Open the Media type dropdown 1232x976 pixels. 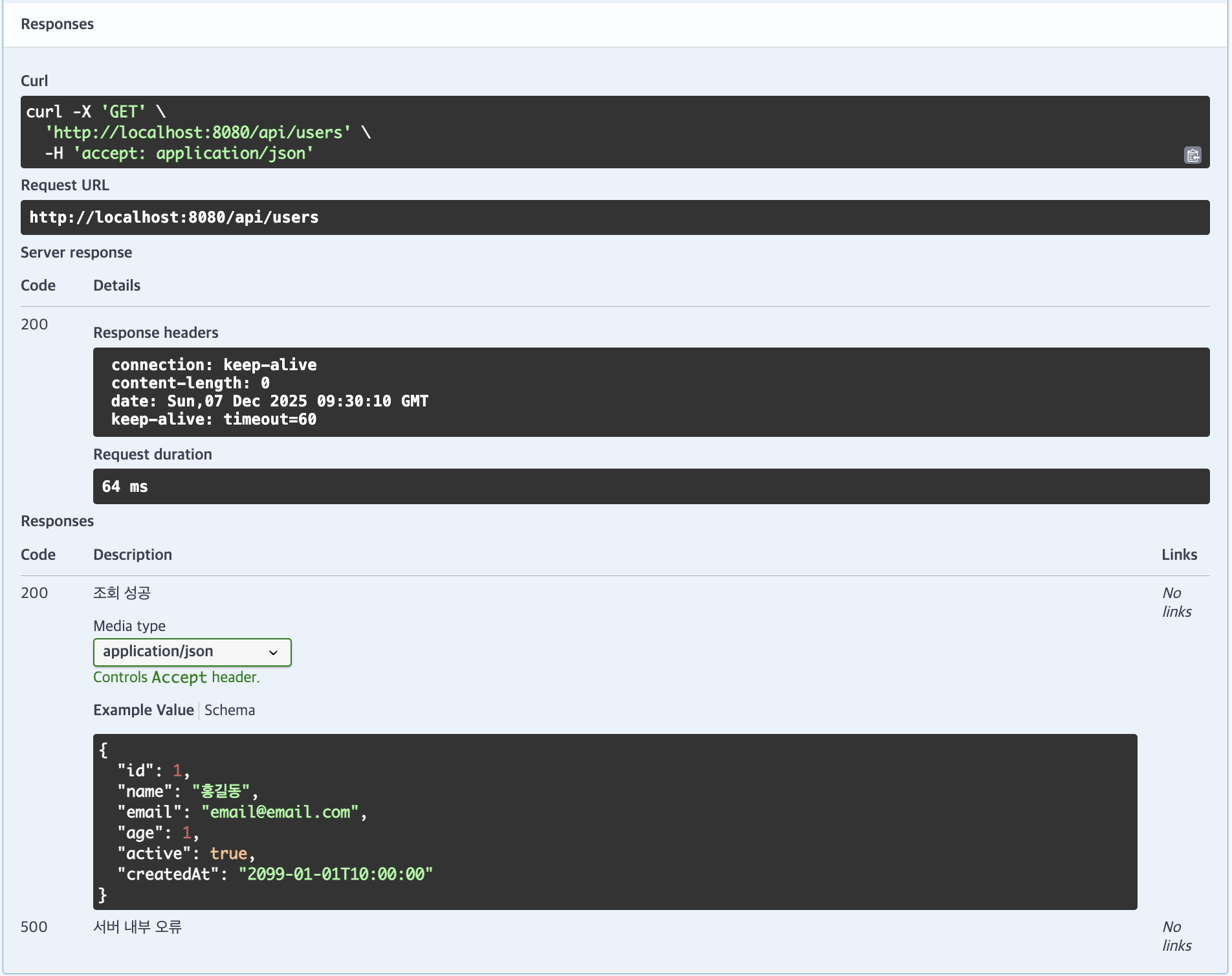[192, 652]
